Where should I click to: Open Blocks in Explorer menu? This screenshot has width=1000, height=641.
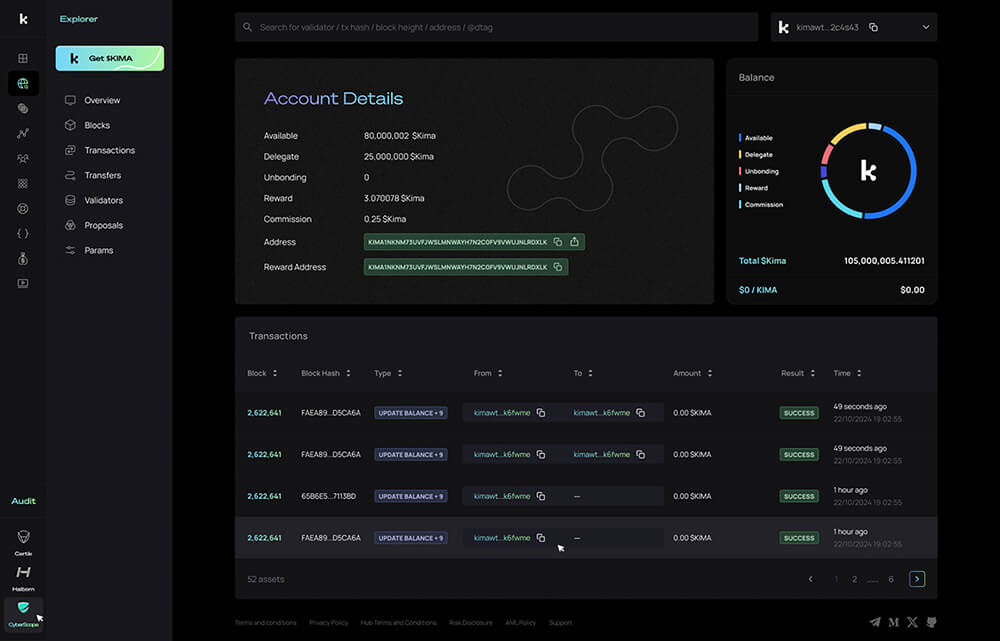point(88,126)
